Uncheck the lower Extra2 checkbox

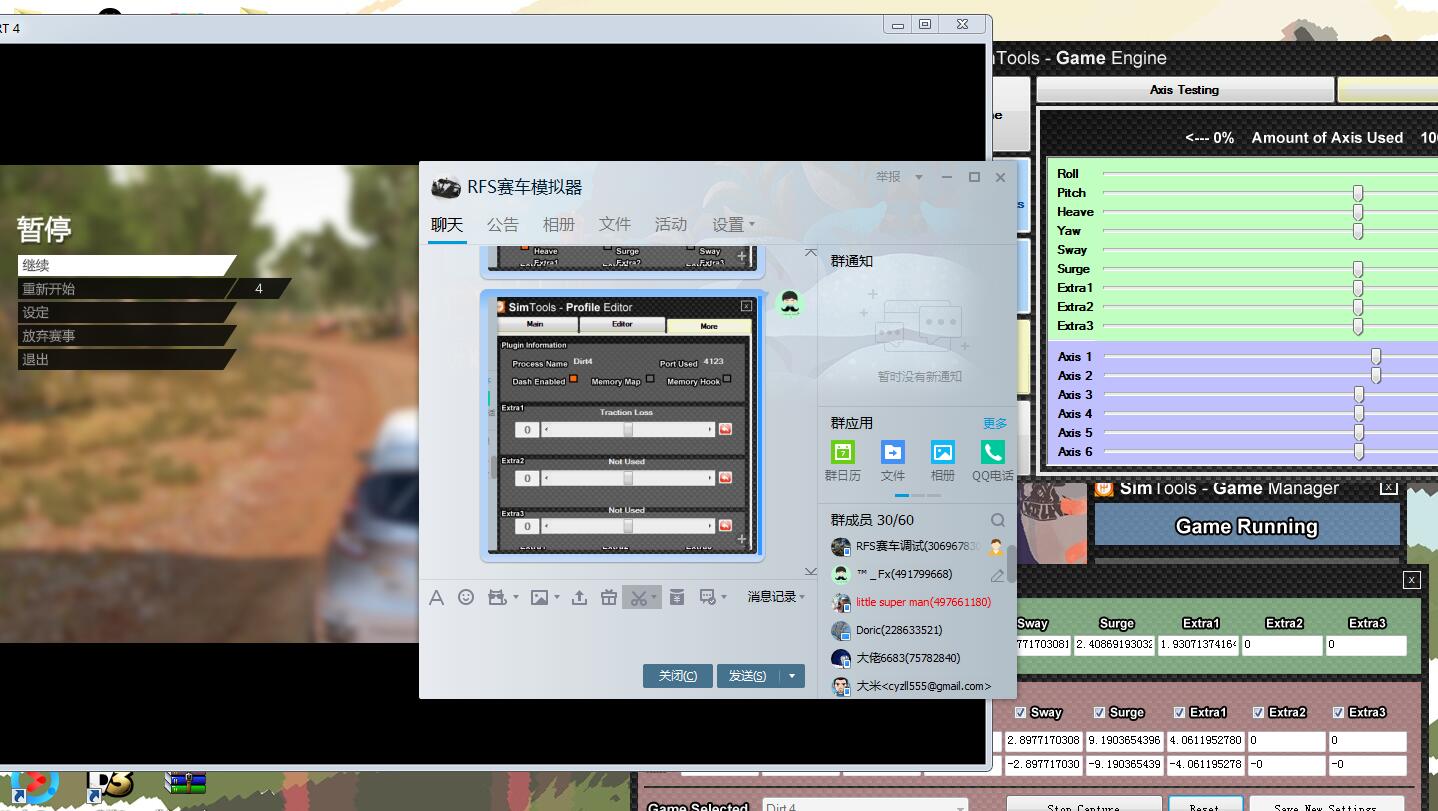tap(1259, 712)
